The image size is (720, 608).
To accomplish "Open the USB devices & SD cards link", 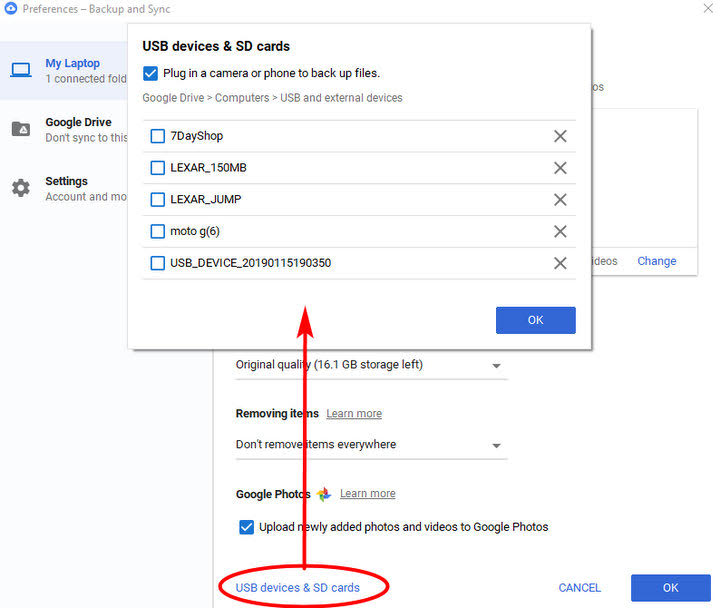I will point(298,588).
